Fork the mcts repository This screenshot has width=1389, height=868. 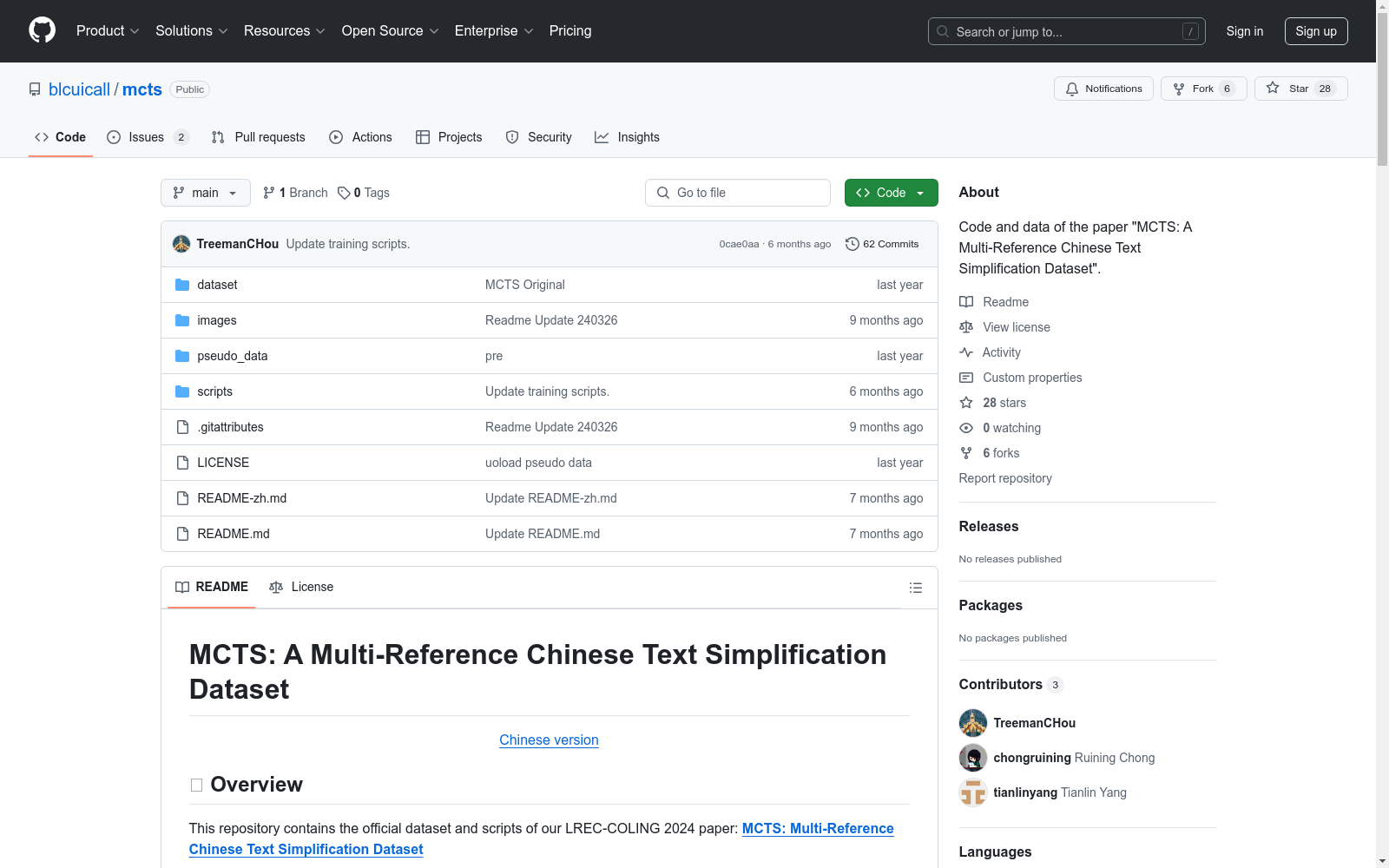click(1203, 89)
